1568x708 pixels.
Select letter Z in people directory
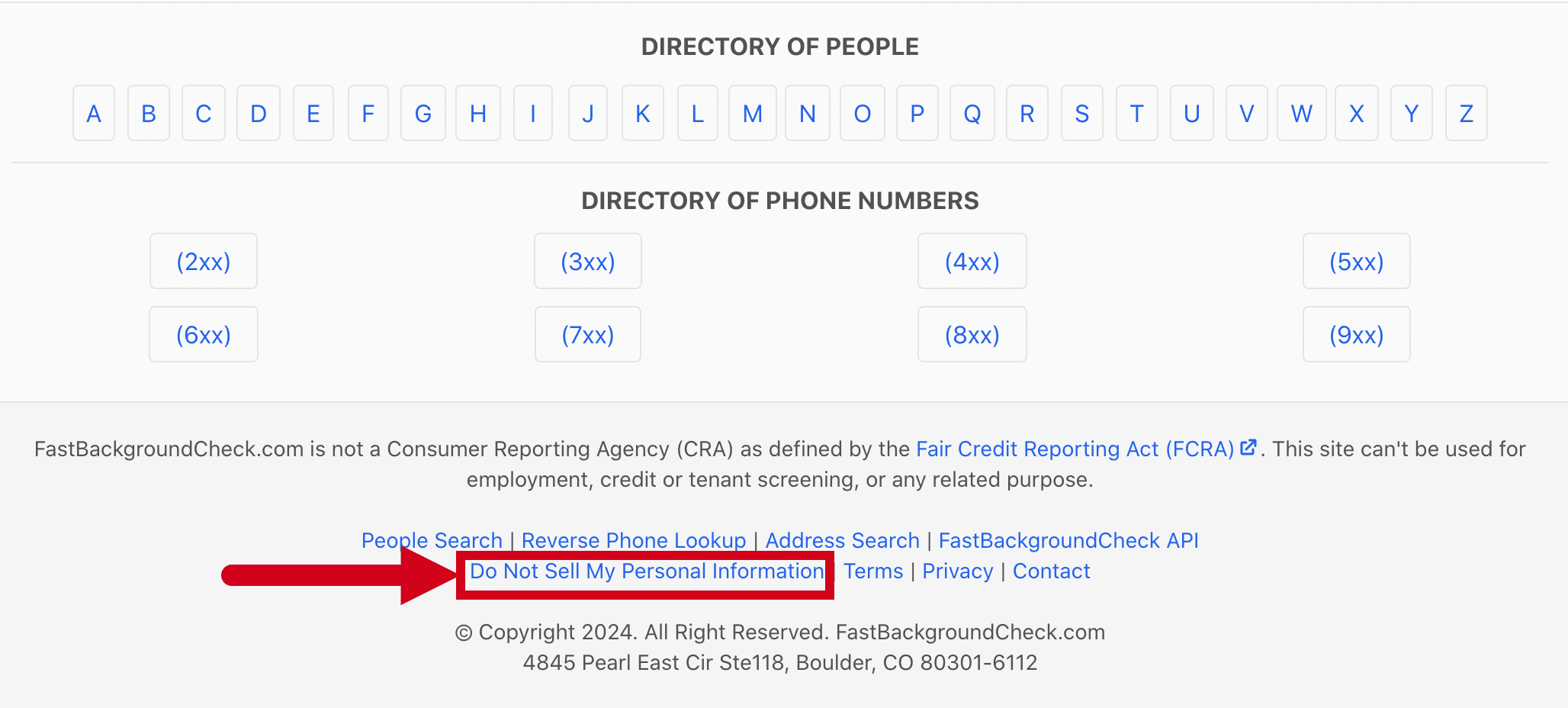click(1466, 113)
